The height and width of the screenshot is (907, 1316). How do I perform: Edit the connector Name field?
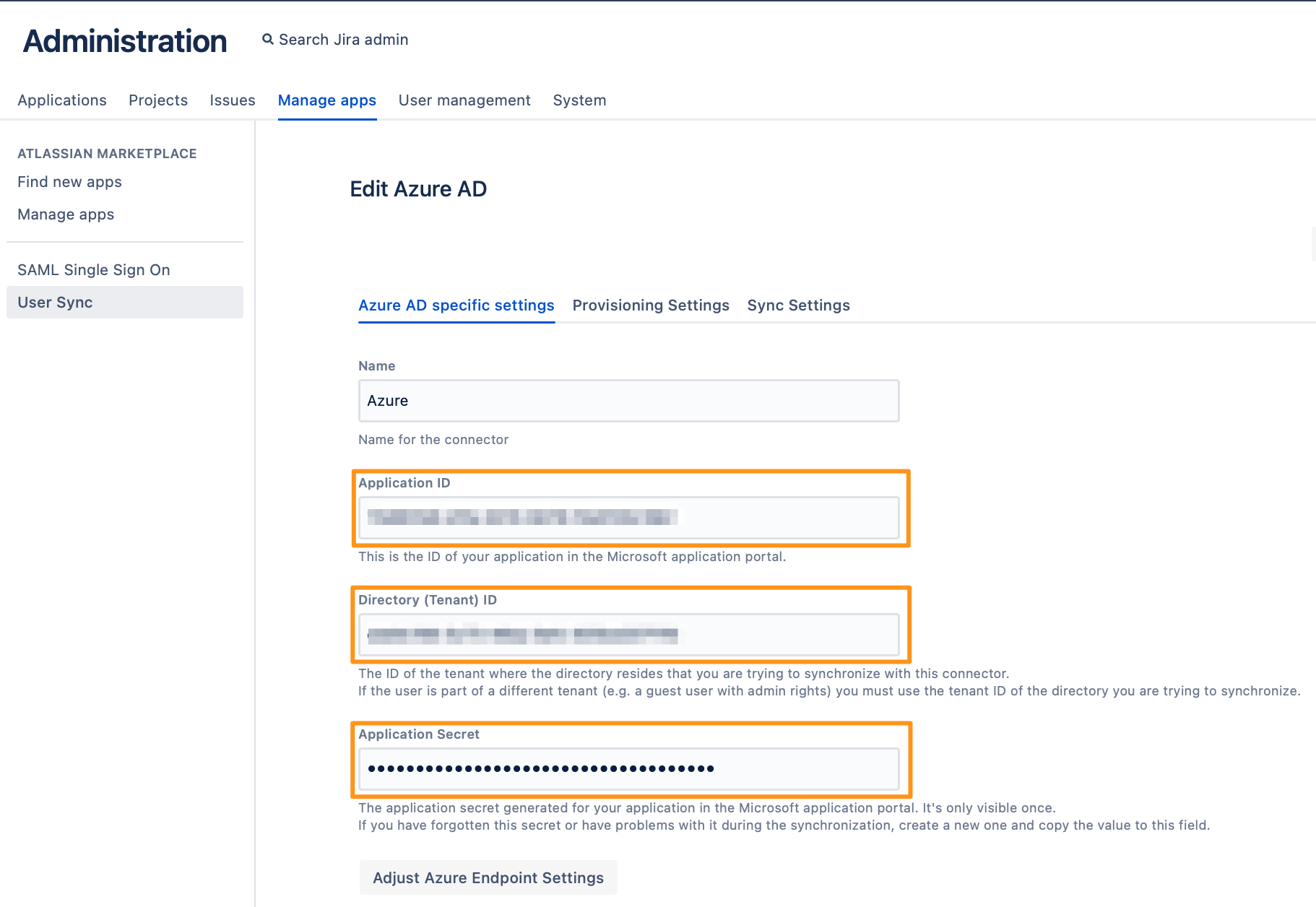(628, 401)
